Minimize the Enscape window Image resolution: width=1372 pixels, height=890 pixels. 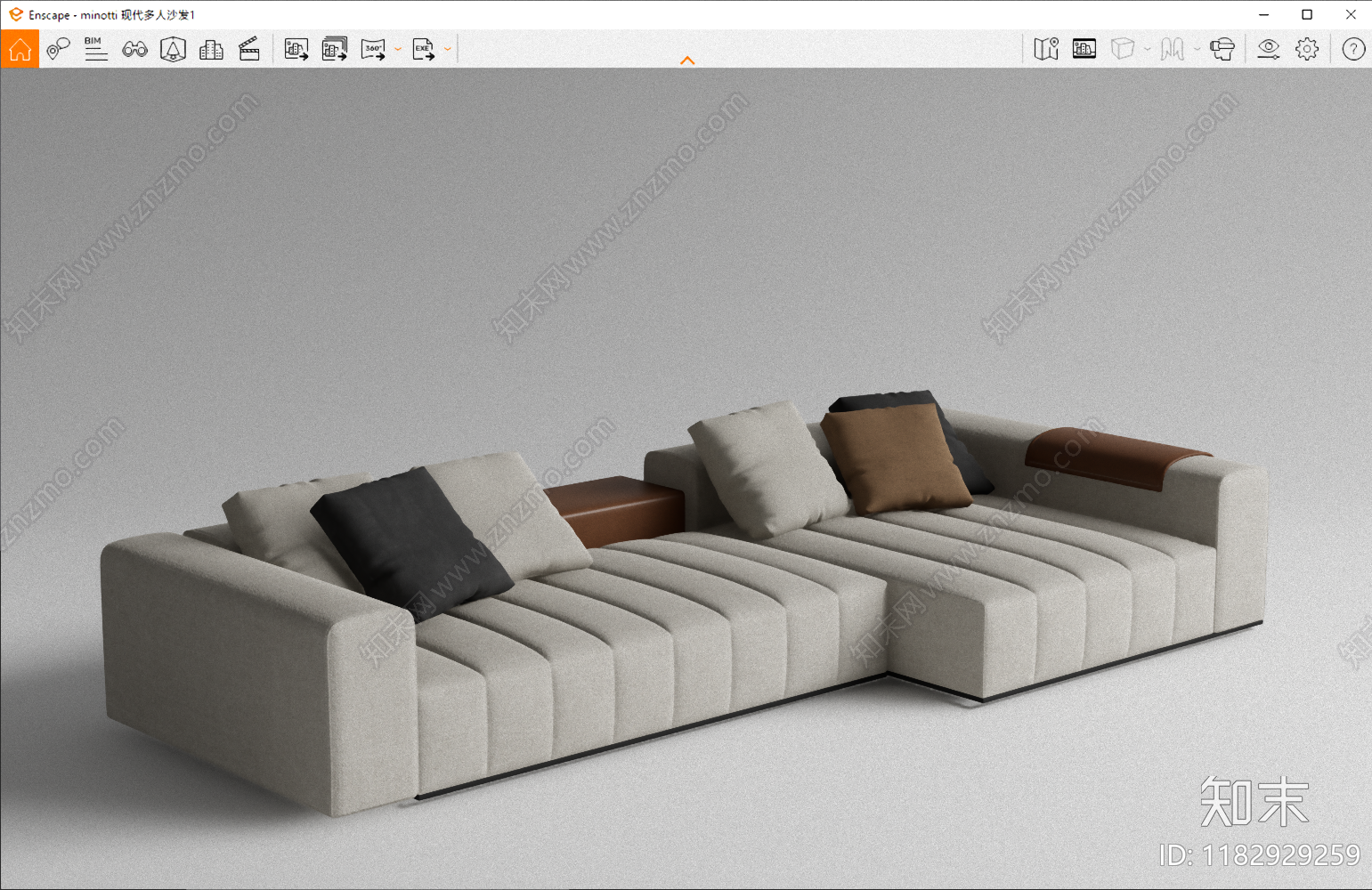1264,14
